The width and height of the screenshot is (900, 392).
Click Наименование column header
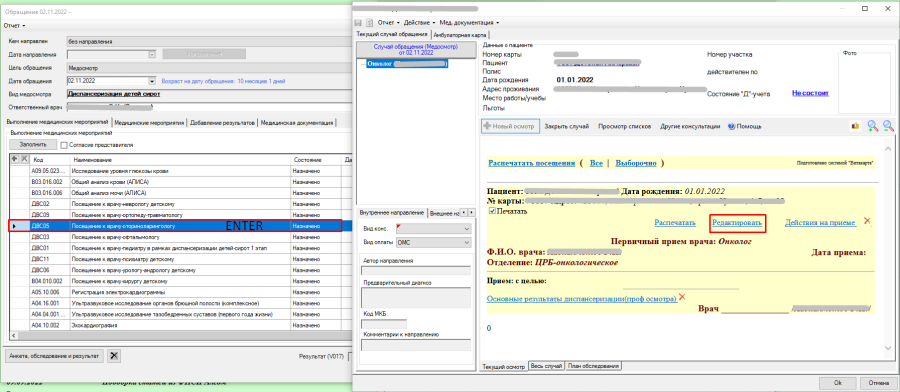click(x=180, y=159)
